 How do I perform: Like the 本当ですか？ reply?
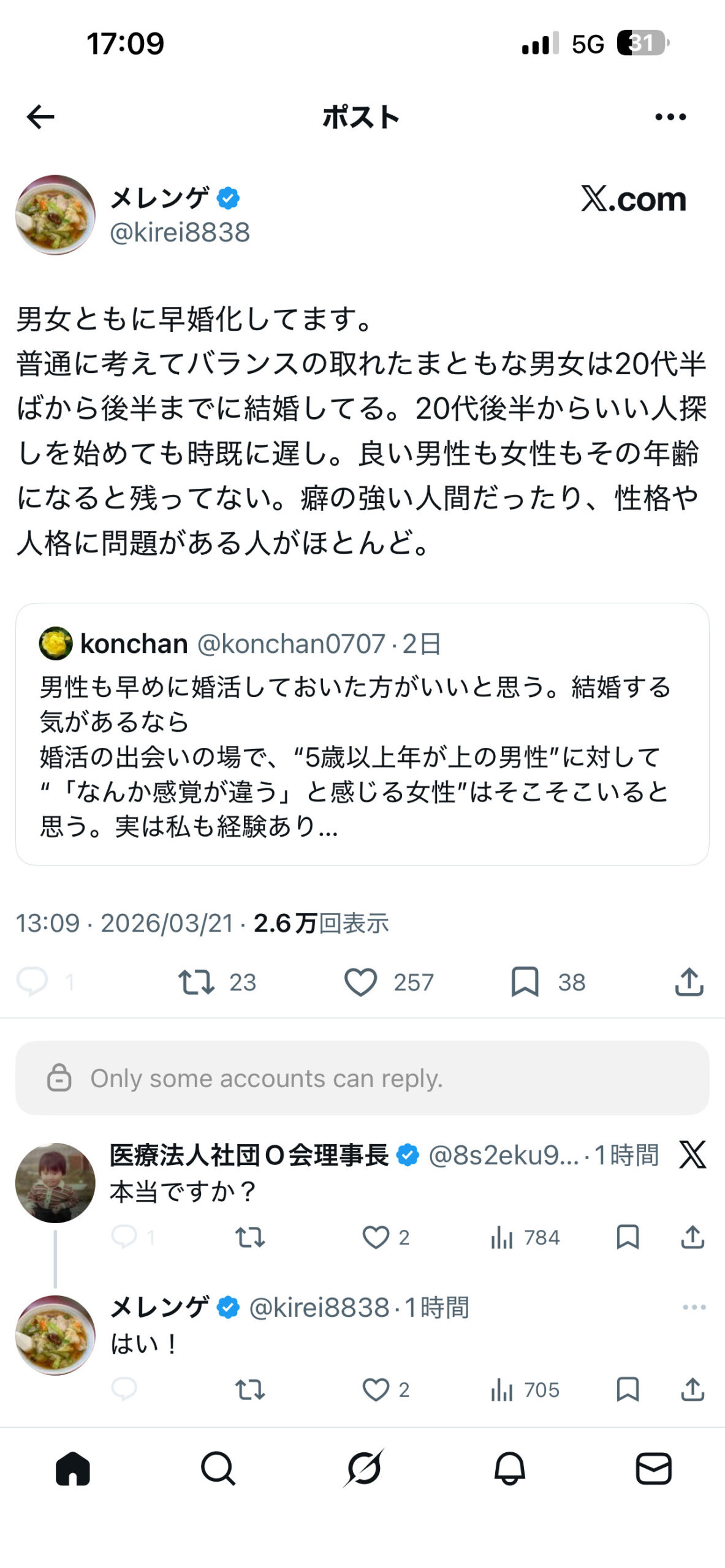tap(376, 1237)
